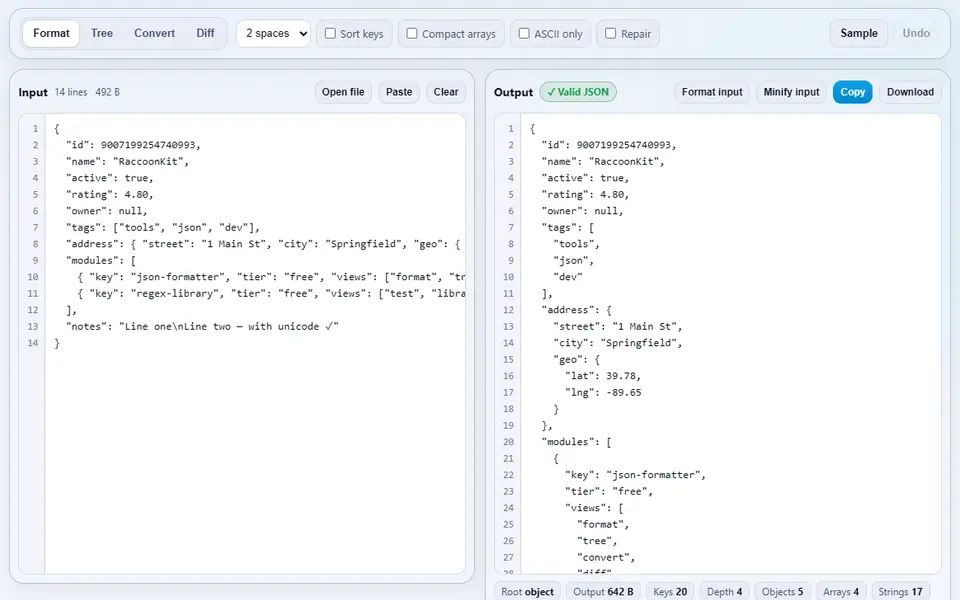The image size is (960, 600).
Task: Click the Arrays 4 stat chip
Action: [x=841, y=591]
